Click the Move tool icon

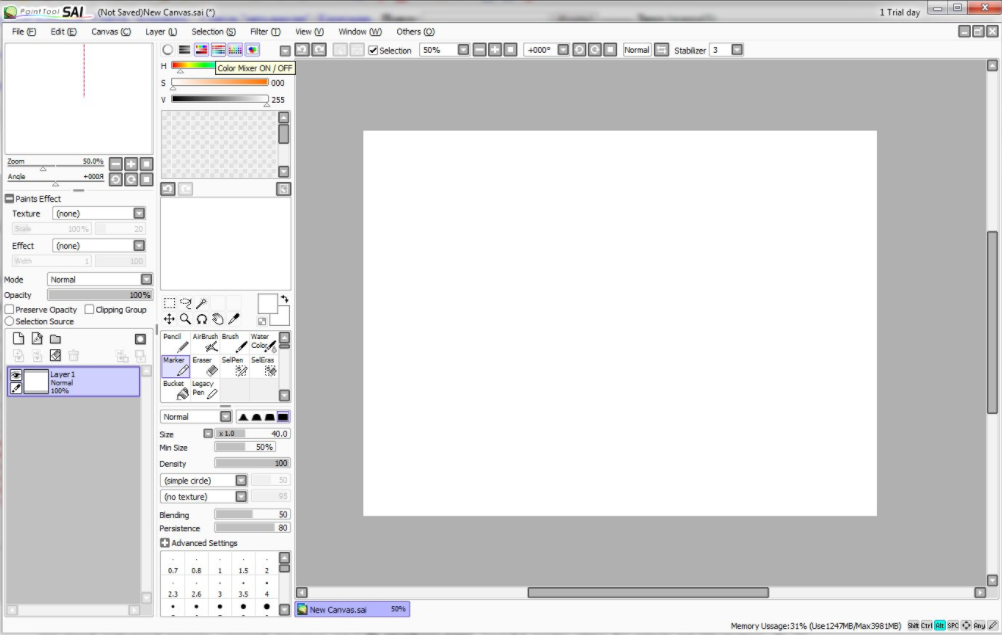coord(169,319)
